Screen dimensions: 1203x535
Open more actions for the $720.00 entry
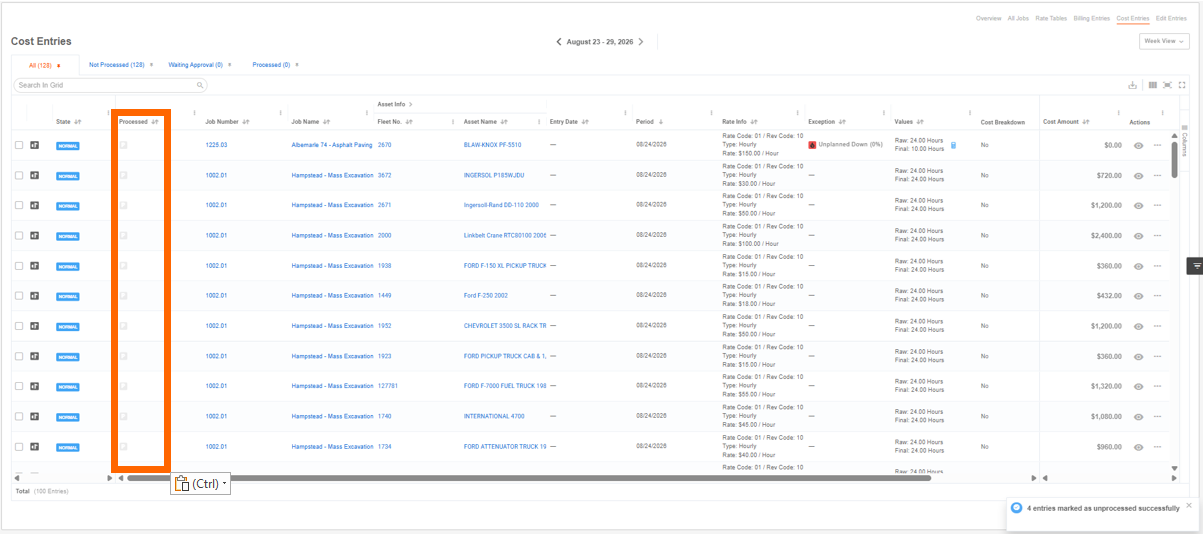point(1157,175)
